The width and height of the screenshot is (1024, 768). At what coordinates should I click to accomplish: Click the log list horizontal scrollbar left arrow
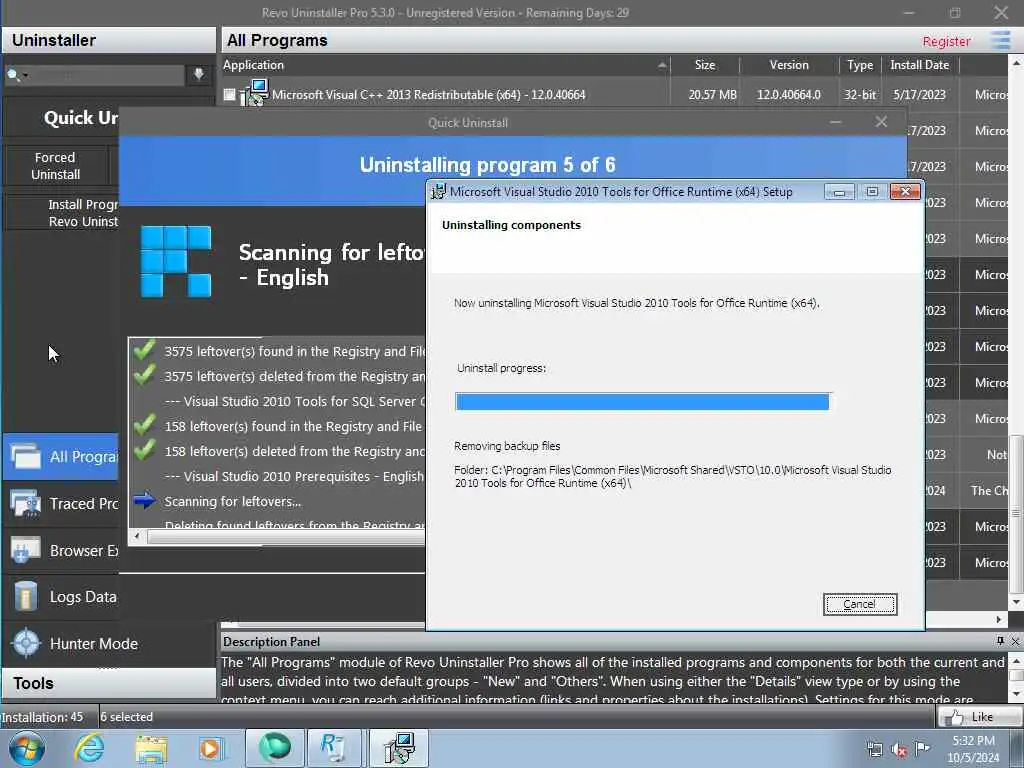tap(136, 536)
